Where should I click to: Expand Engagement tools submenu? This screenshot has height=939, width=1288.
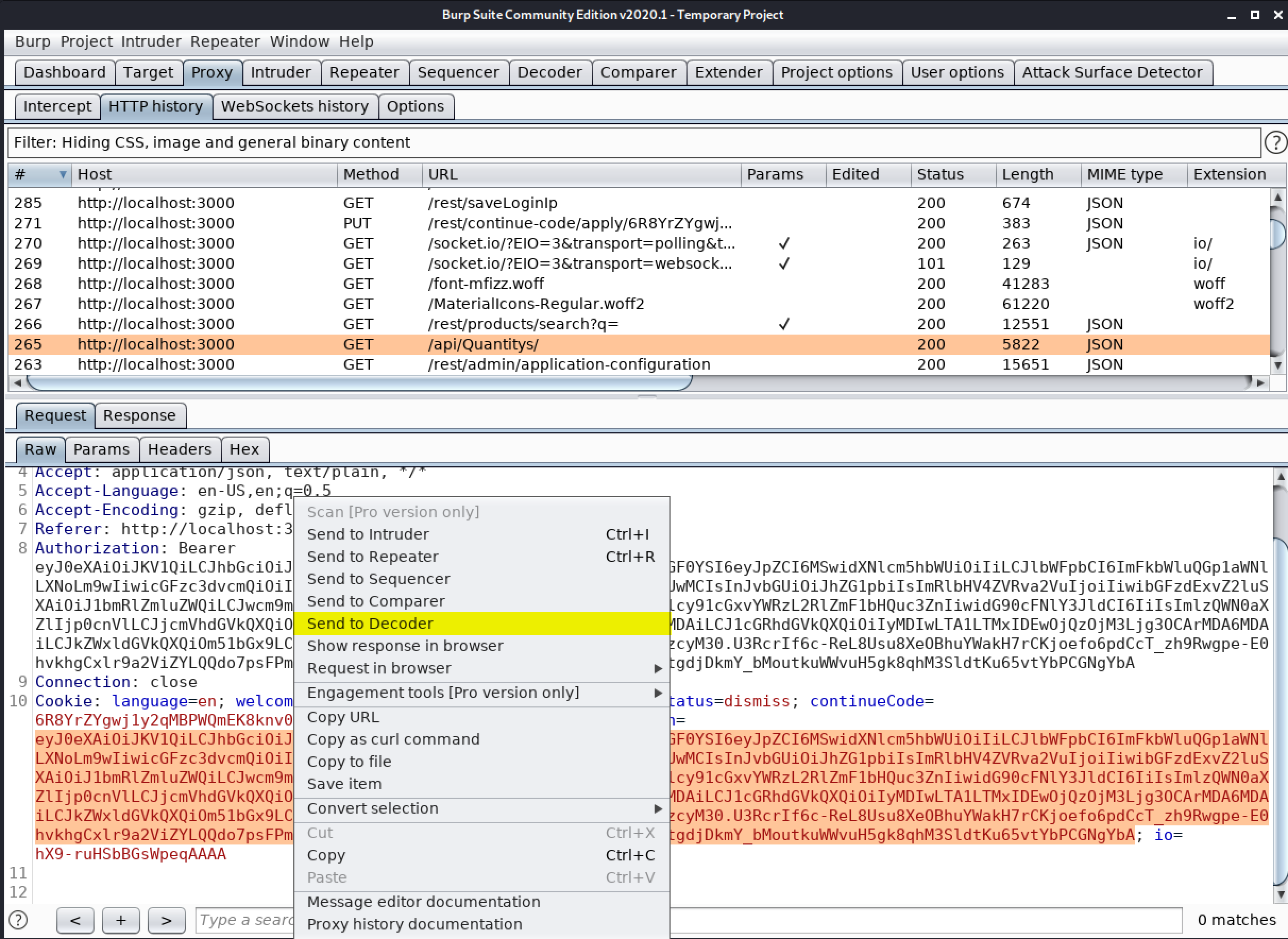[481, 693]
